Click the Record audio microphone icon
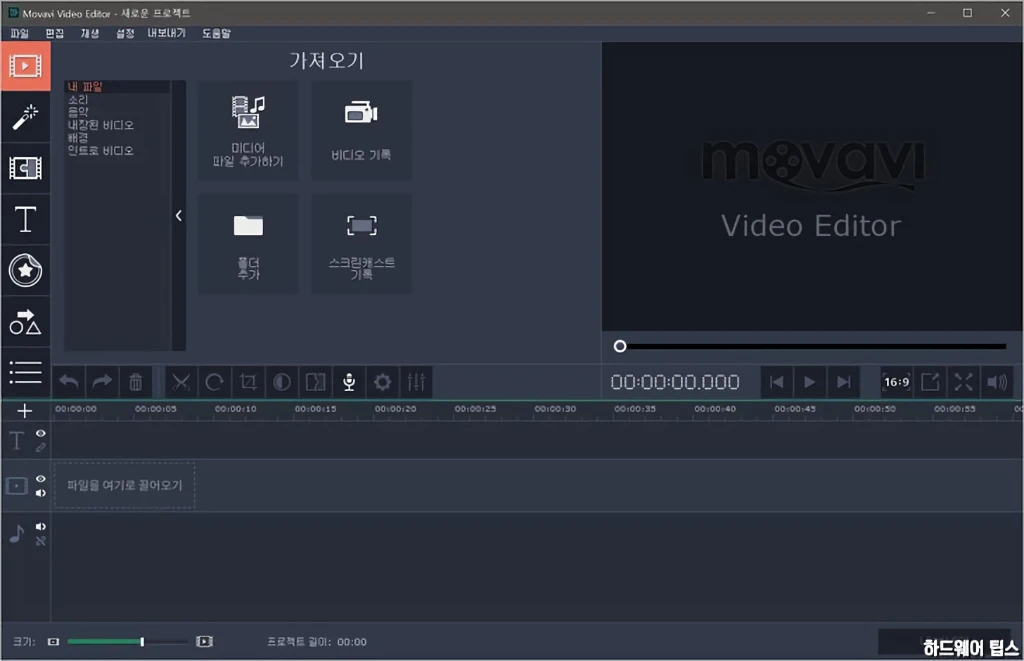This screenshot has width=1024, height=661. (x=349, y=382)
